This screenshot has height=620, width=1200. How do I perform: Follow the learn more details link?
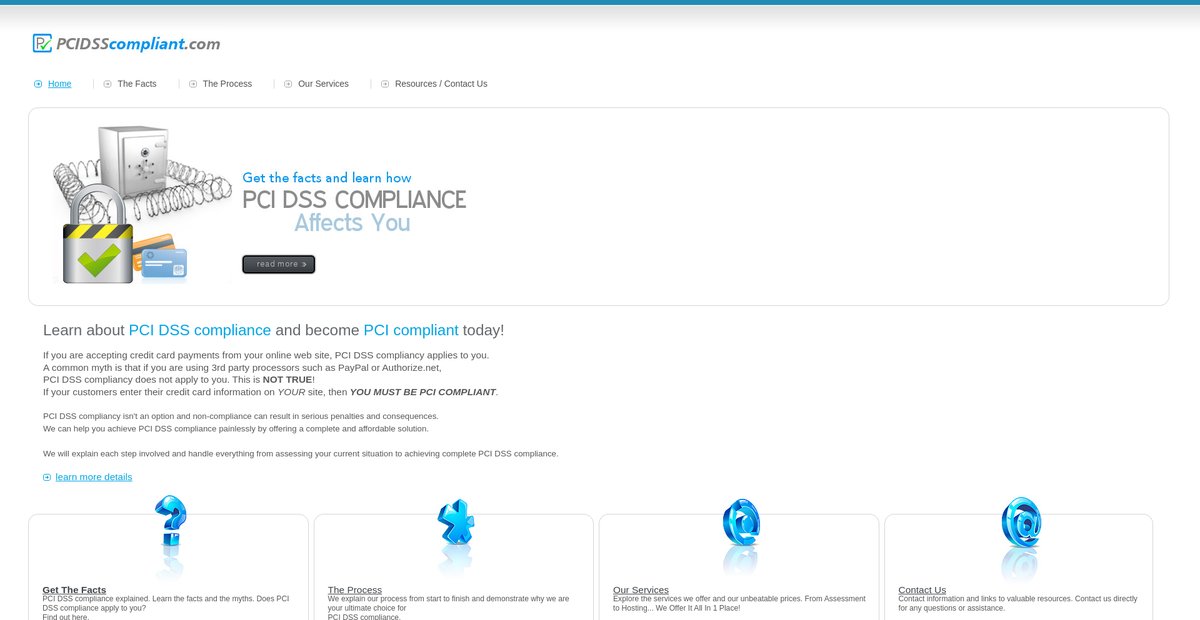click(94, 477)
